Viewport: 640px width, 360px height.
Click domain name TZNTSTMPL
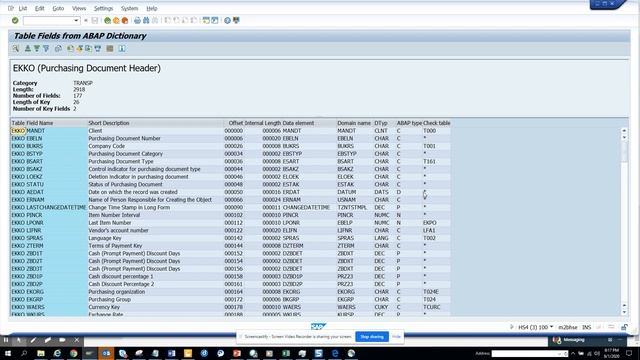point(352,207)
